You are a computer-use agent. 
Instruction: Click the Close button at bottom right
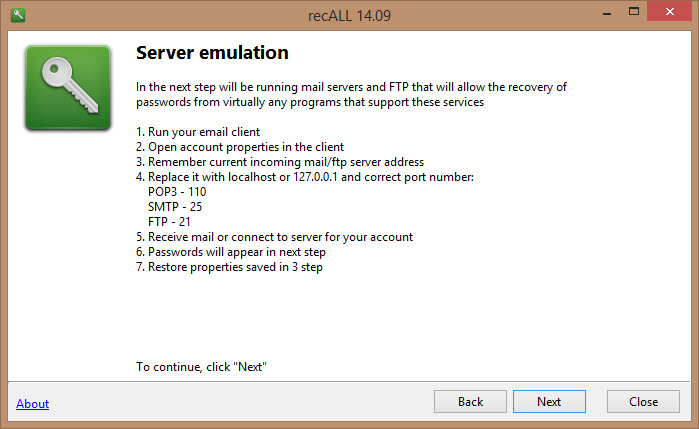click(x=643, y=402)
